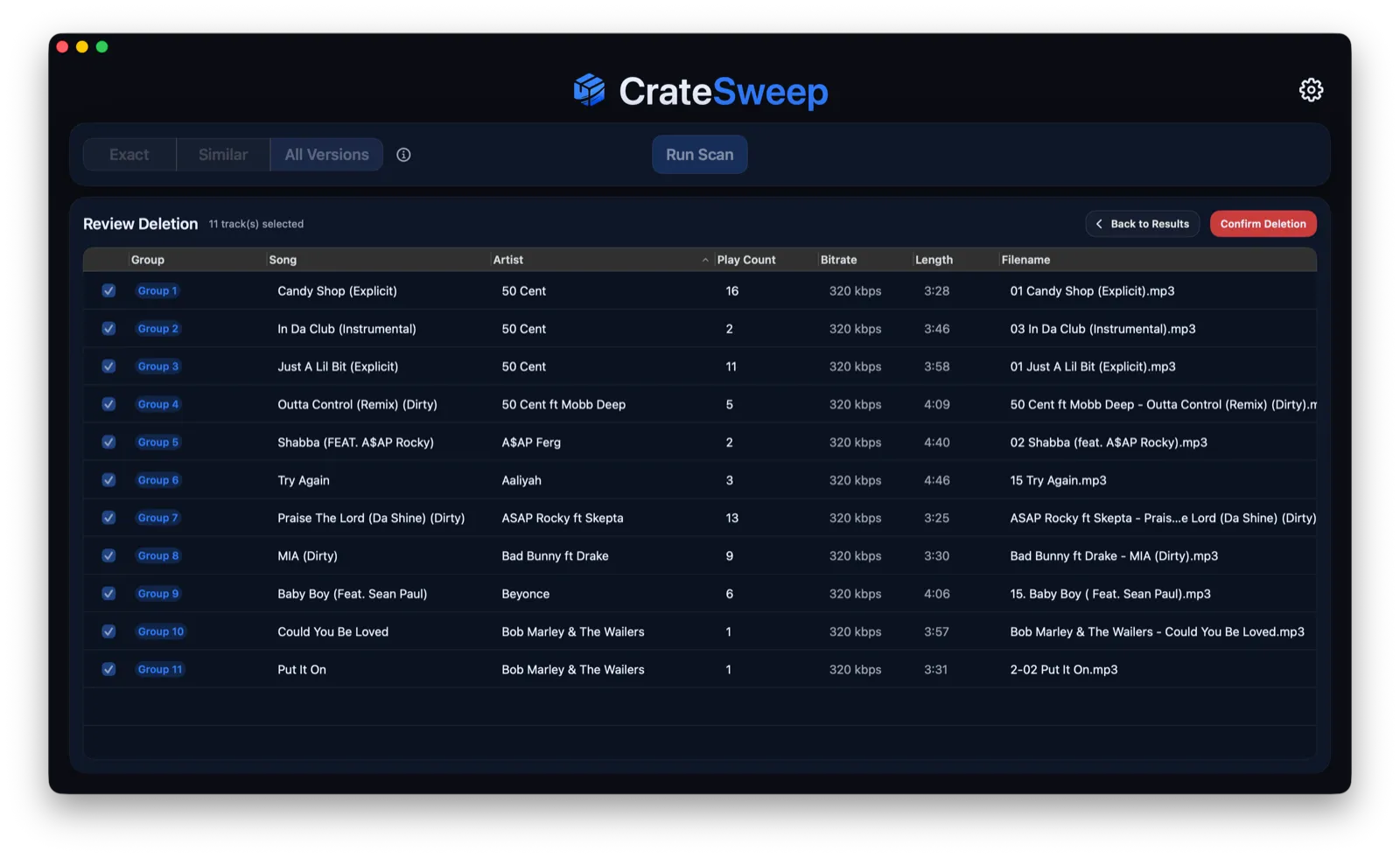Screen dimensions: 1400x858
Task: Go Back to Results
Action: coord(1143,224)
